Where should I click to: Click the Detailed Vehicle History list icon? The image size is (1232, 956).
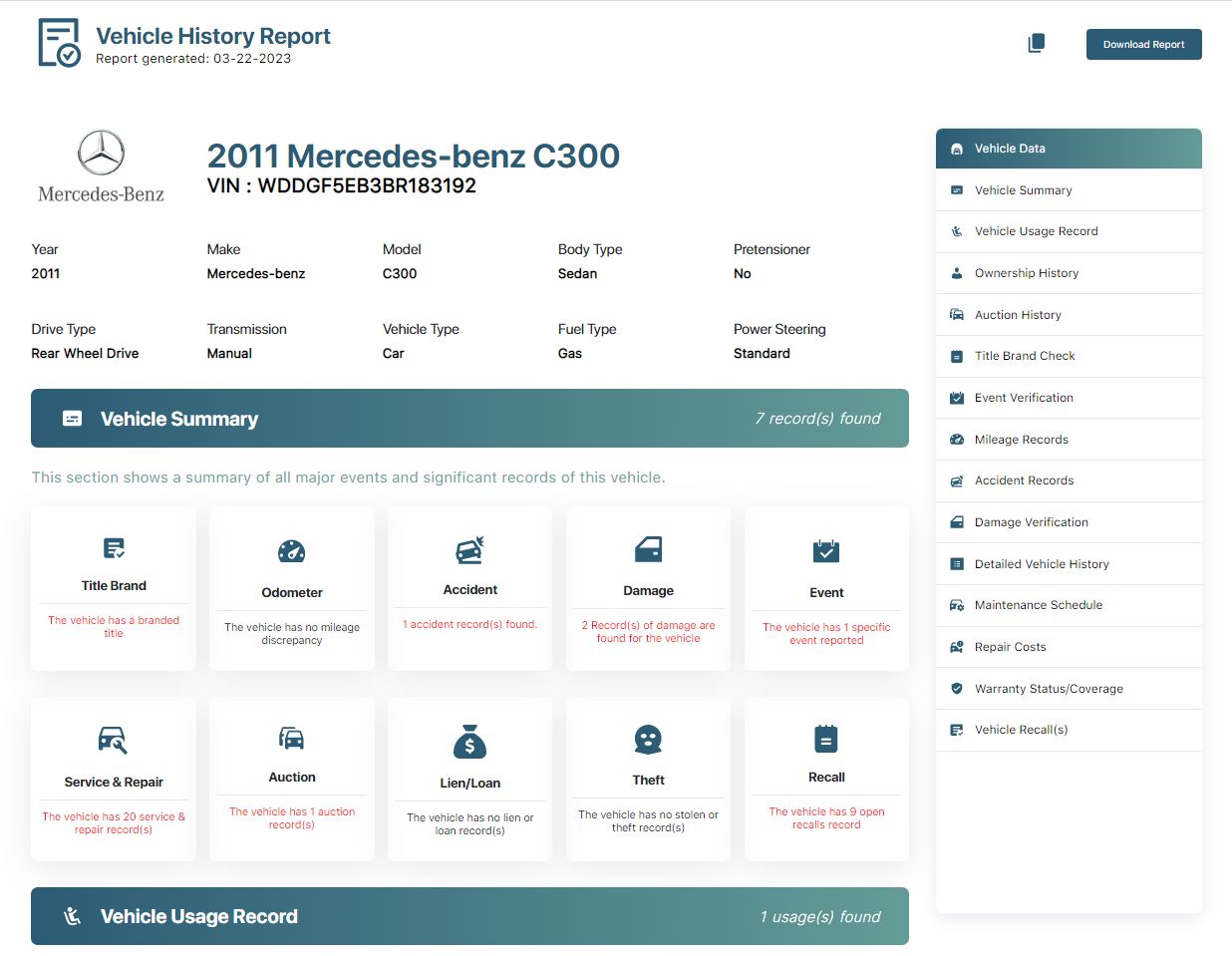(x=957, y=564)
